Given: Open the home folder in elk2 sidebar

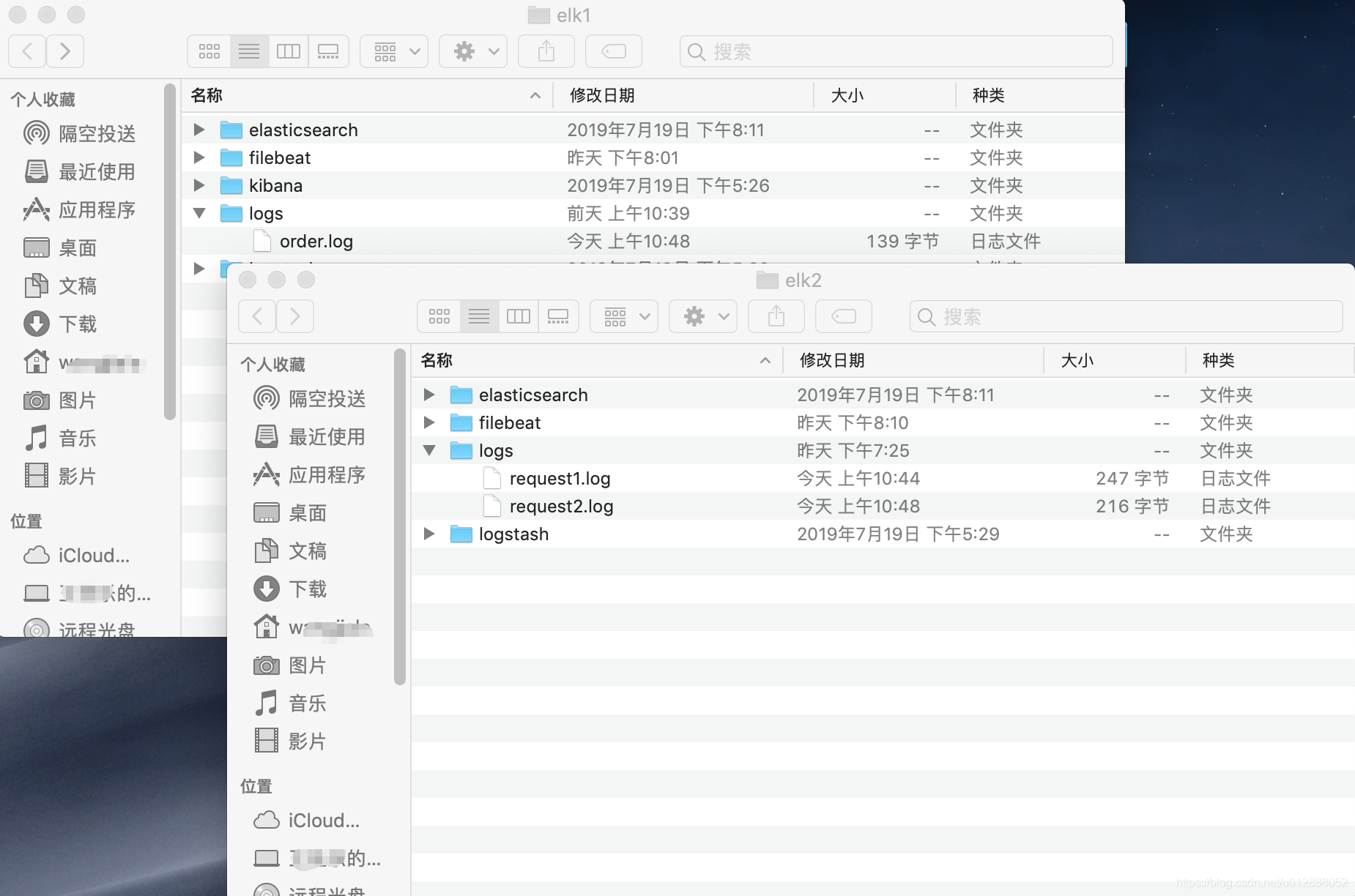Looking at the screenshot, I should point(313,627).
